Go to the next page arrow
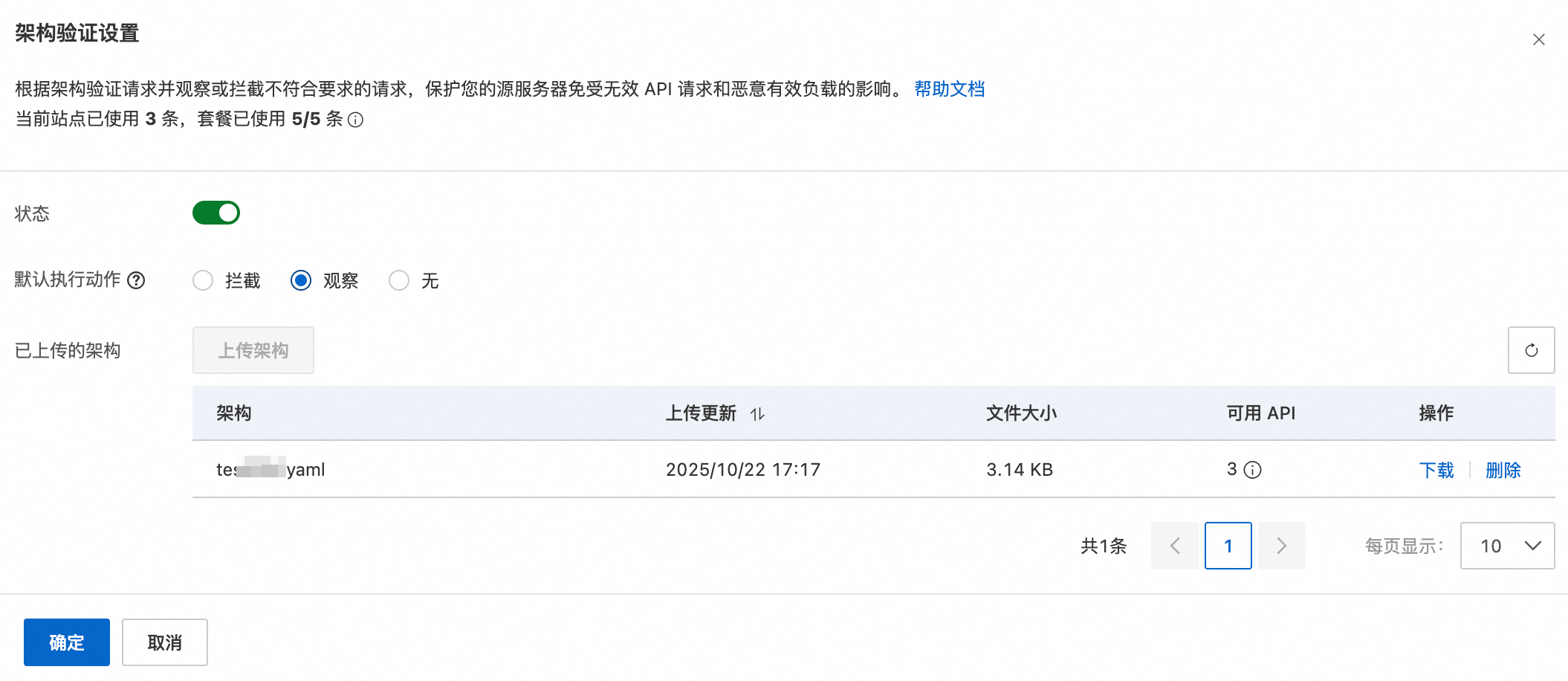This screenshot has height=681, width=1568. 1281,546
